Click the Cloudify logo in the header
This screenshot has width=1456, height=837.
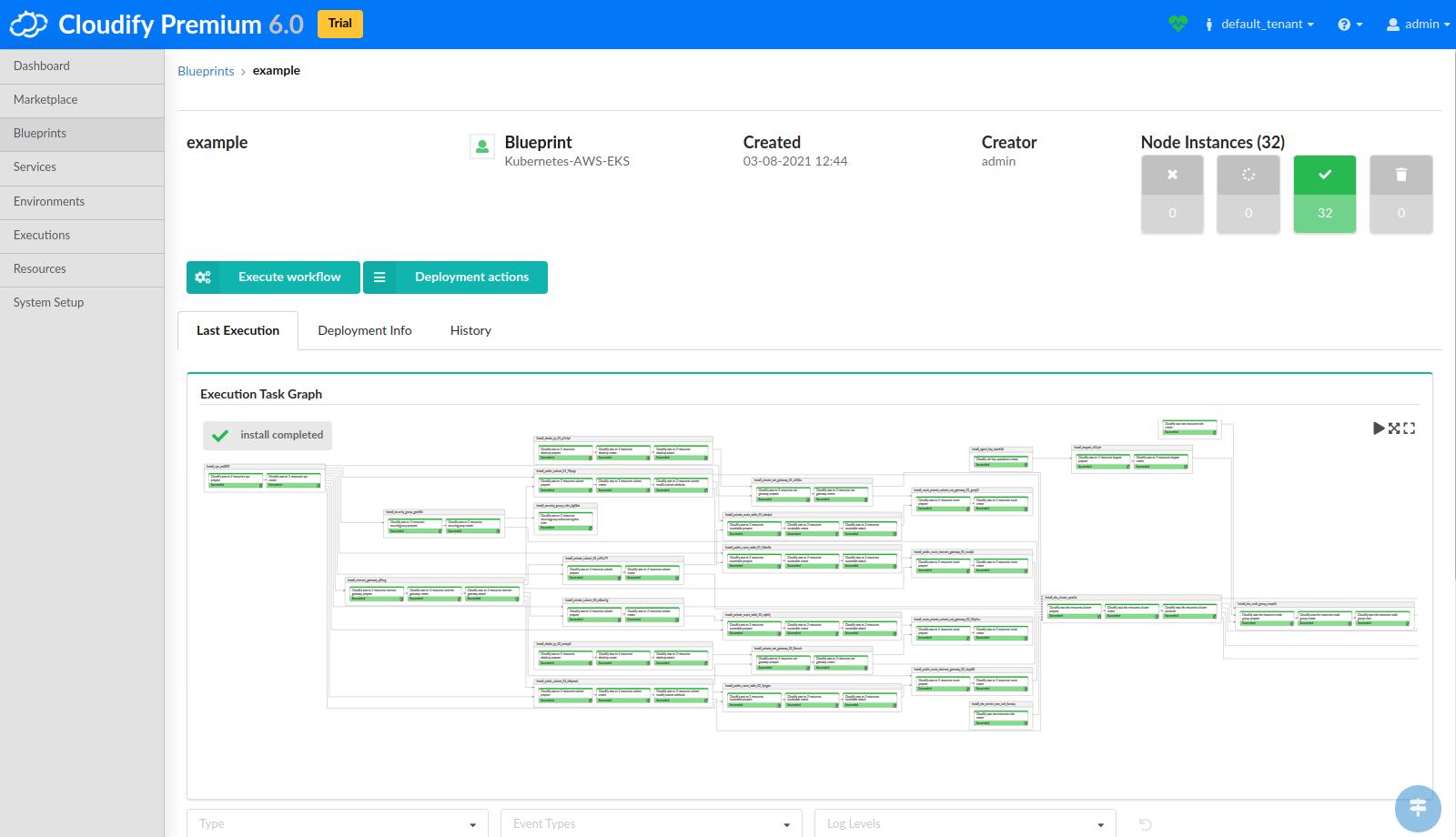(x=28, y=24)
